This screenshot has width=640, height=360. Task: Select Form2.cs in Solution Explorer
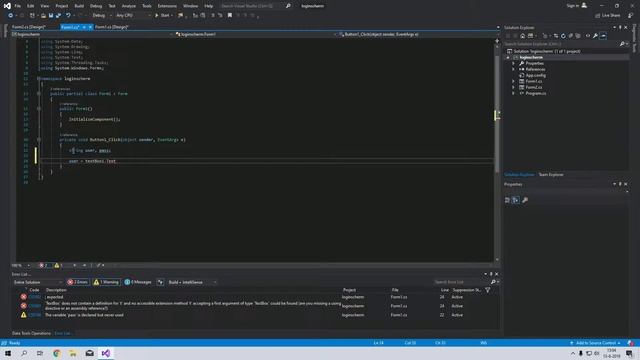pos(534,87)
